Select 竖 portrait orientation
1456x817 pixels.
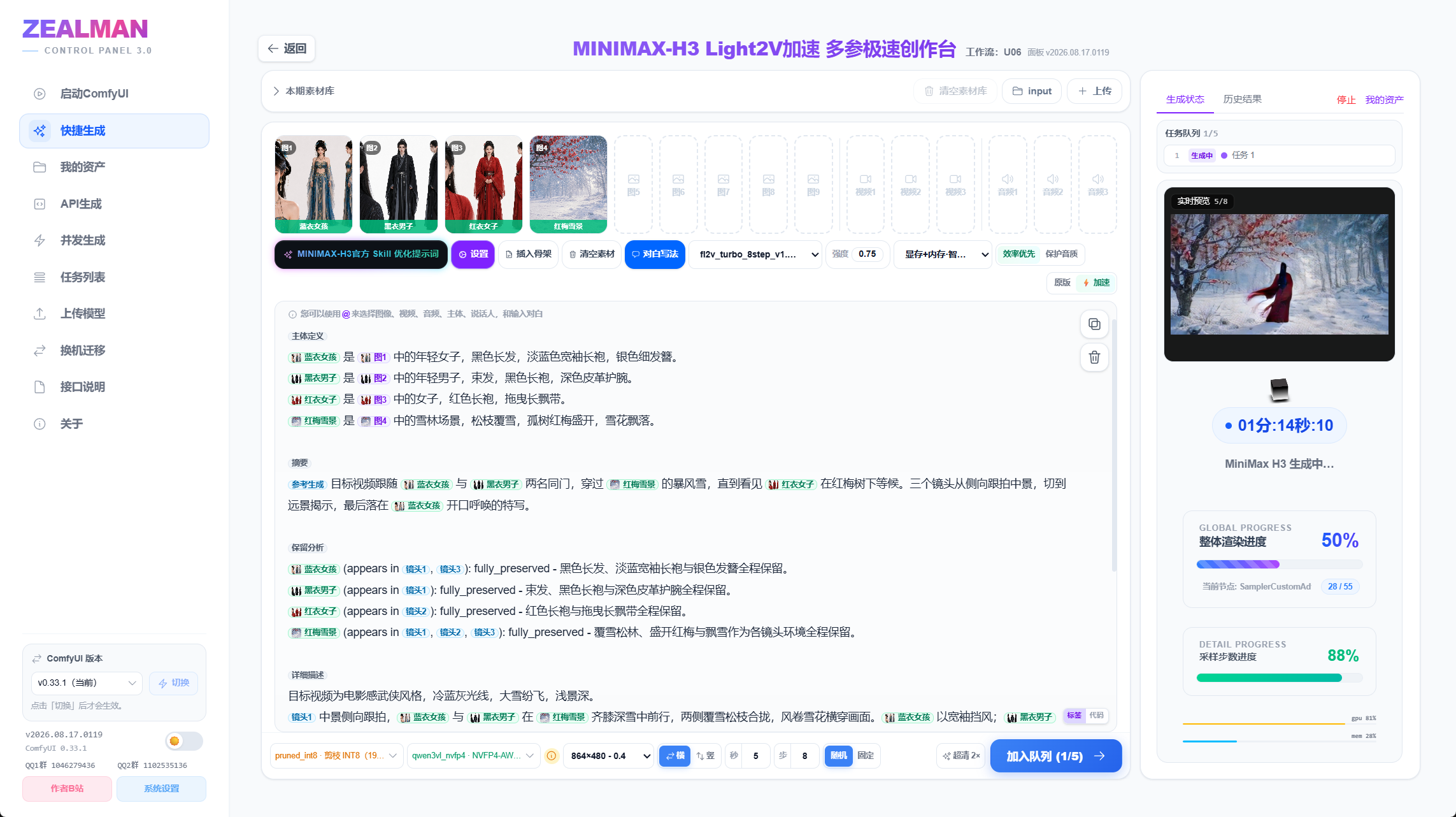click(x=705, y=756)
